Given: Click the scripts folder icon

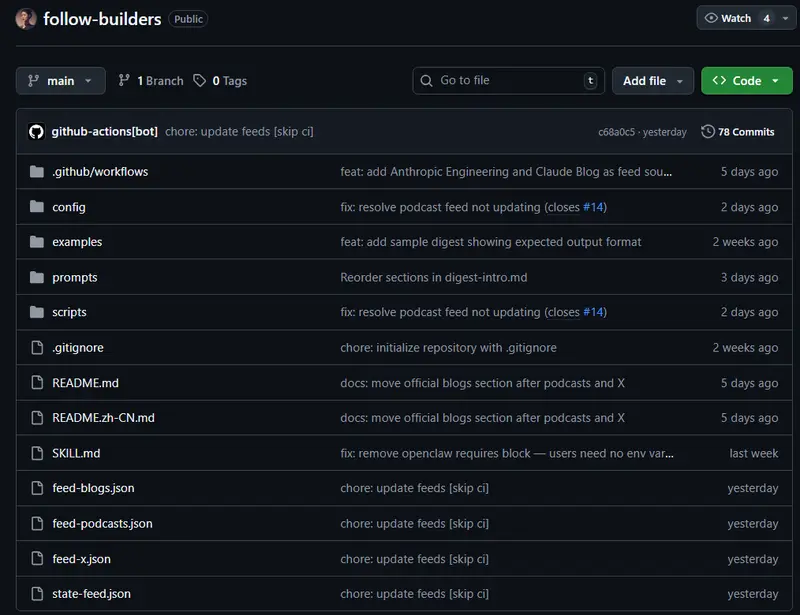Looking at the screenshot, I should click(x=37, y=312).
